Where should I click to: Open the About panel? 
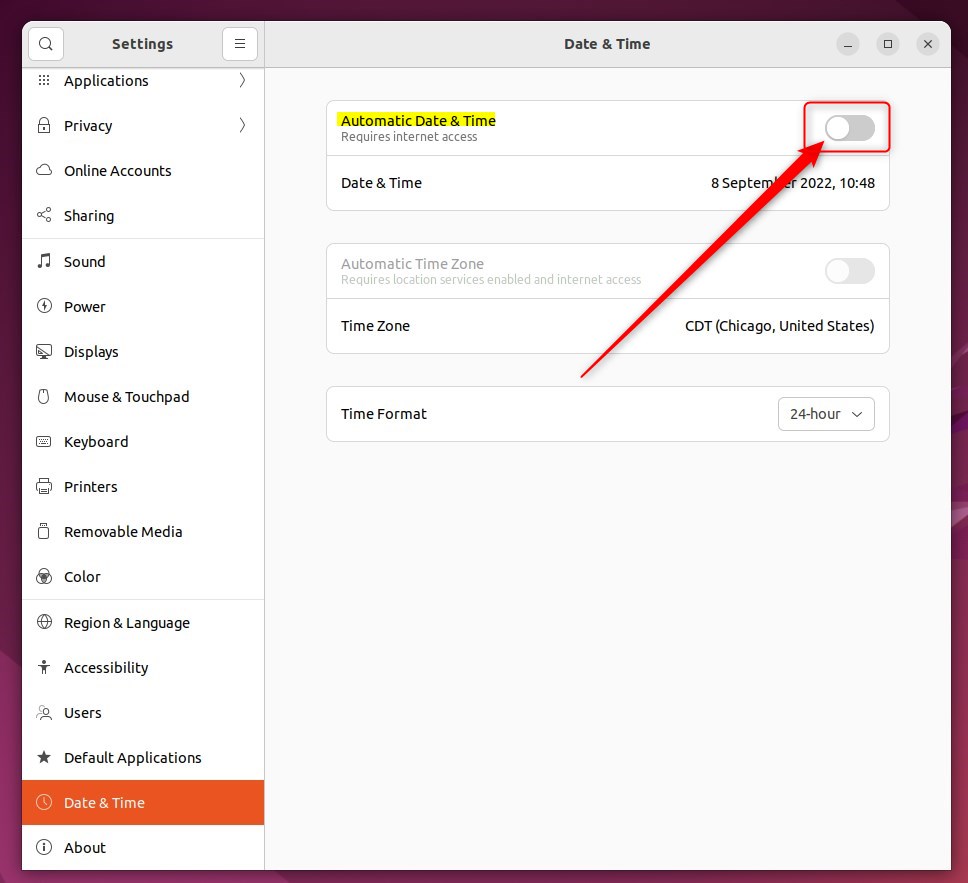coord(143,847)
